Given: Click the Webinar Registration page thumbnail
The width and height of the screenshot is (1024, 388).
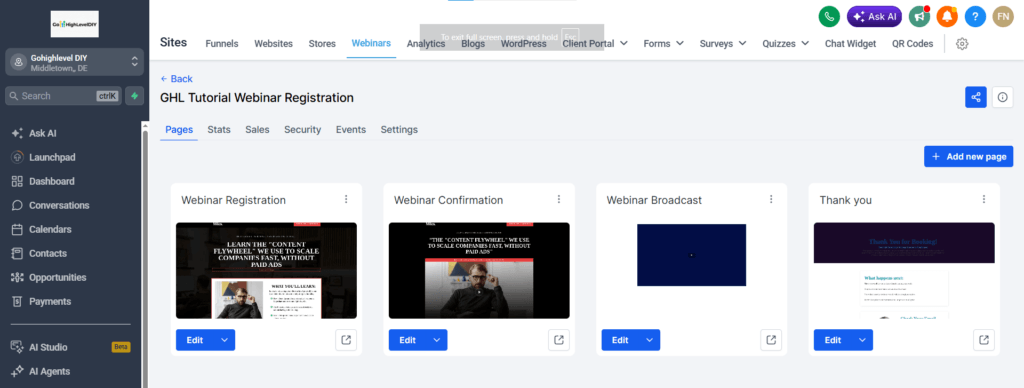Looking at the screenshot, I should (x=266, y=270).
